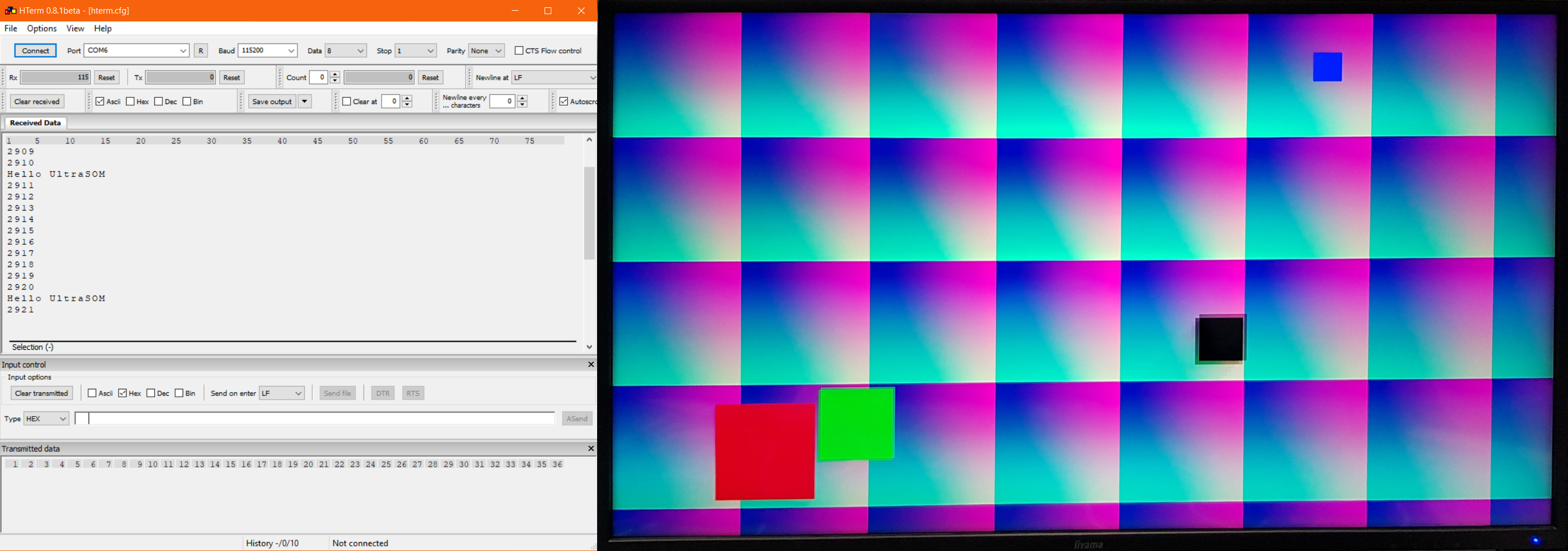The height and width of the screenshot is (551, 1568).
Task: Click the red square on monitor
Action: coord(764,452)
